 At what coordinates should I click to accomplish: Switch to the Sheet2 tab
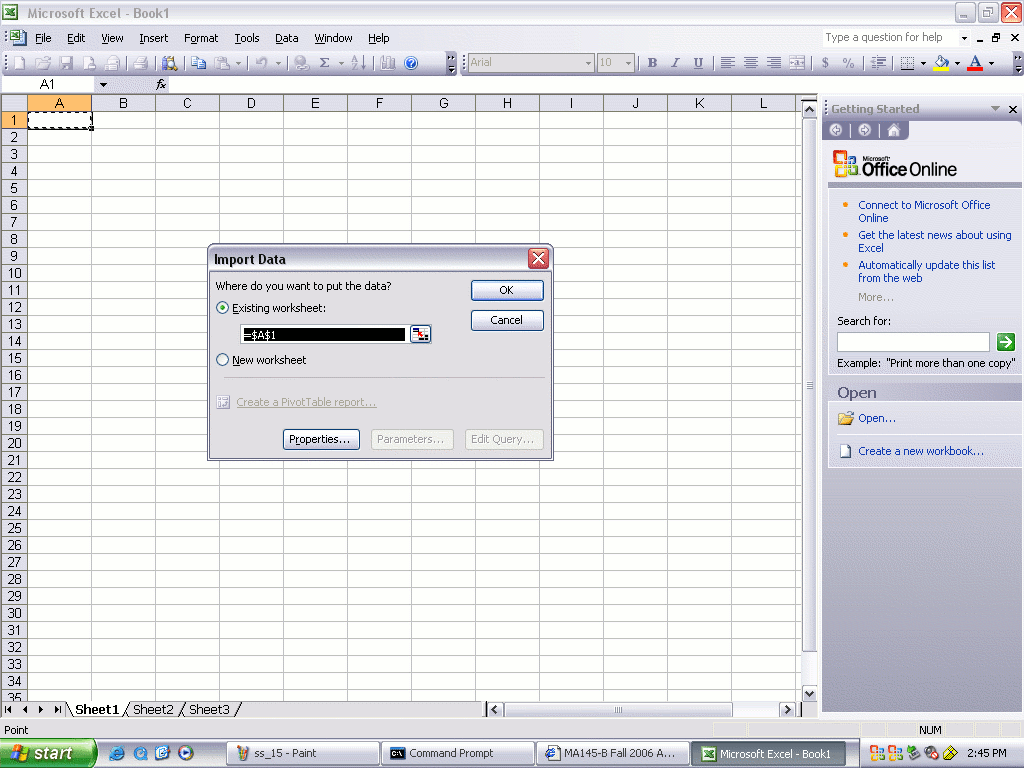pos(153,709)
